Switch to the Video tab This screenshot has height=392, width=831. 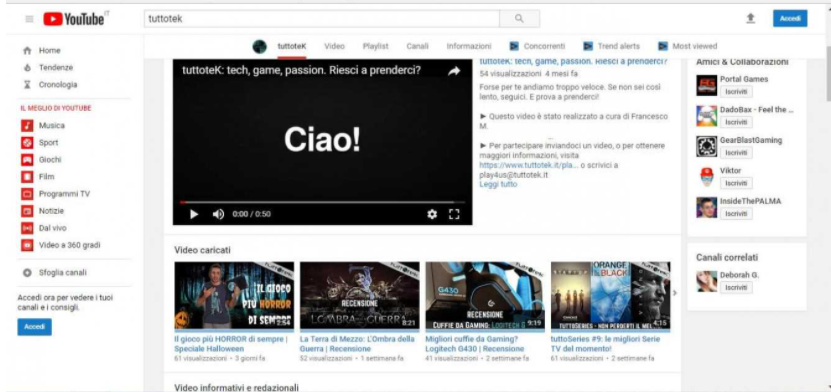(x=334, y=47)
